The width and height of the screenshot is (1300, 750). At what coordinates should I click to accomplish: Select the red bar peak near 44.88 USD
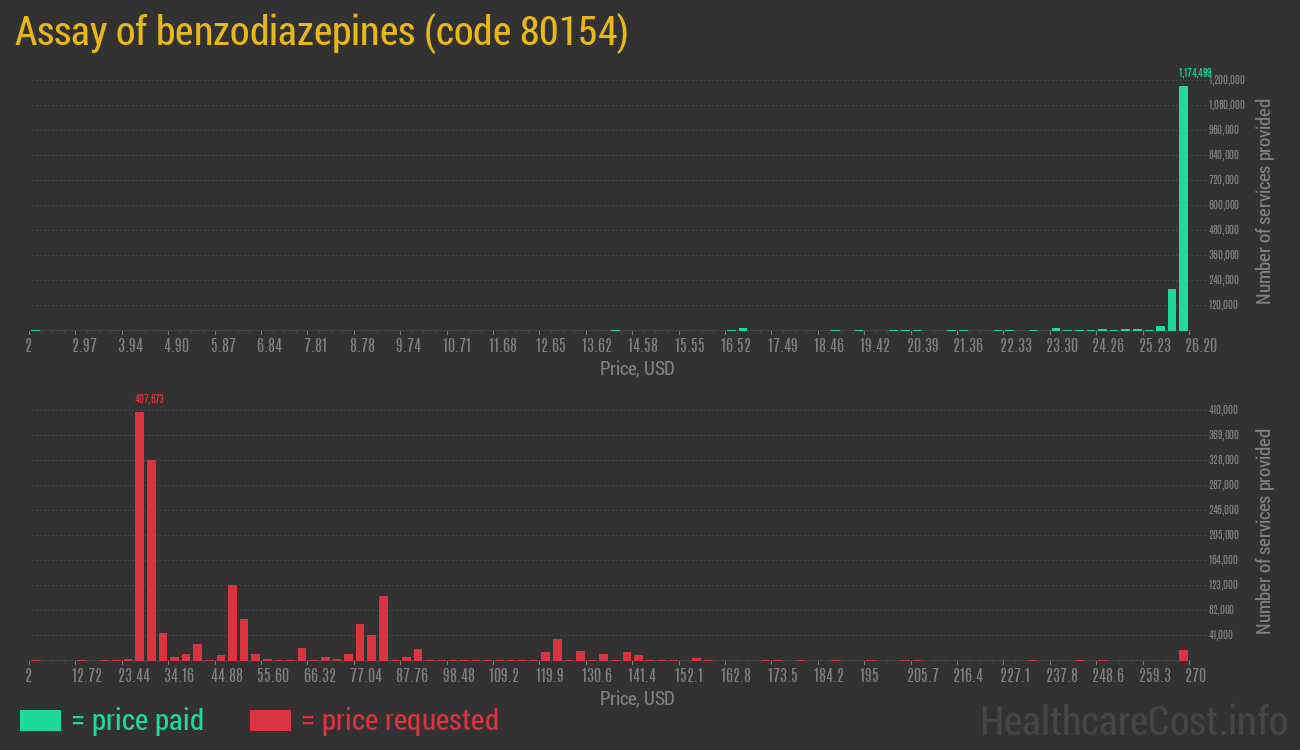pyautogui.click(x=233, y=622)
